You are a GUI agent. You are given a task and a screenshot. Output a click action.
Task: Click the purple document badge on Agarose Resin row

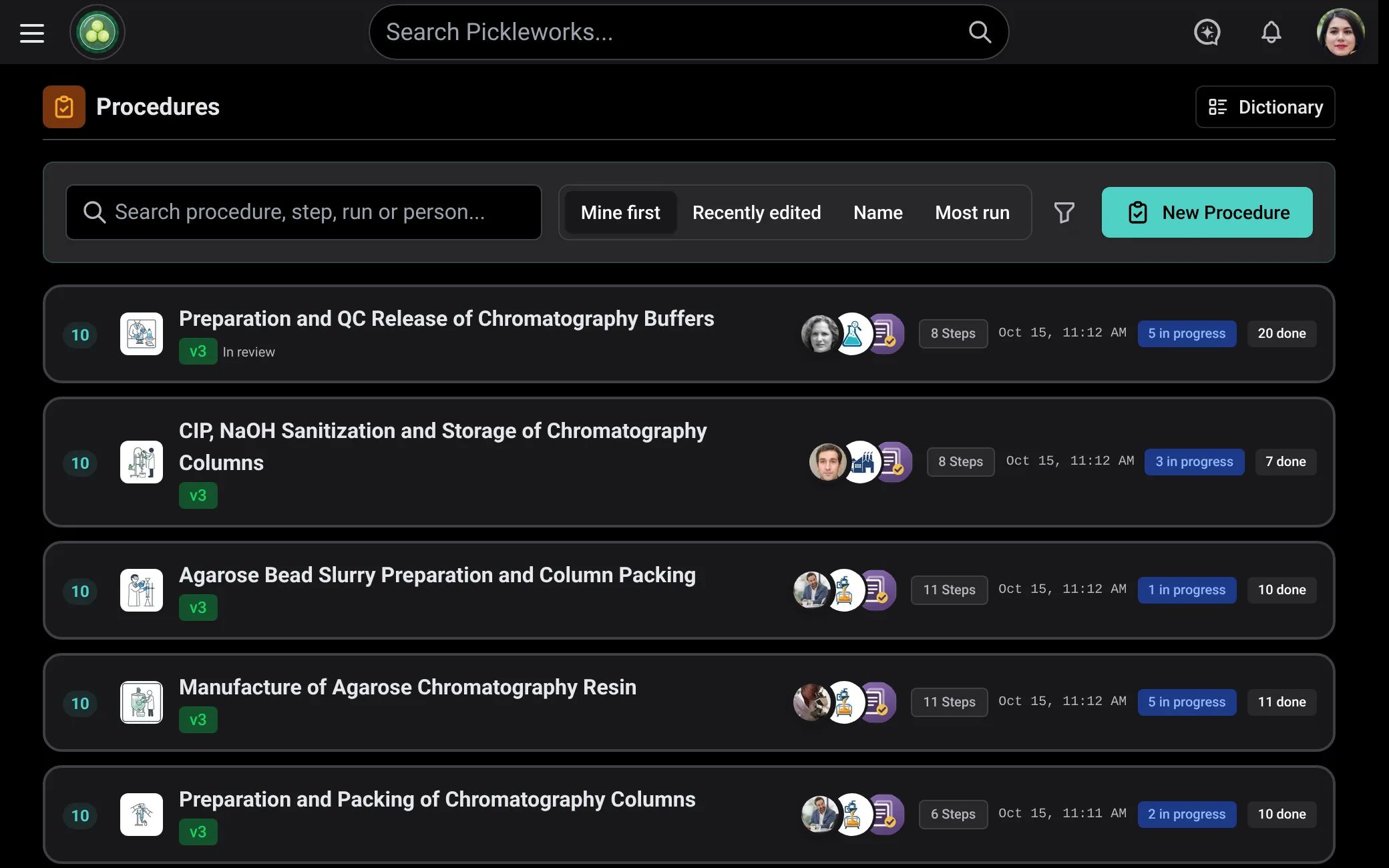tap(879, 702)
